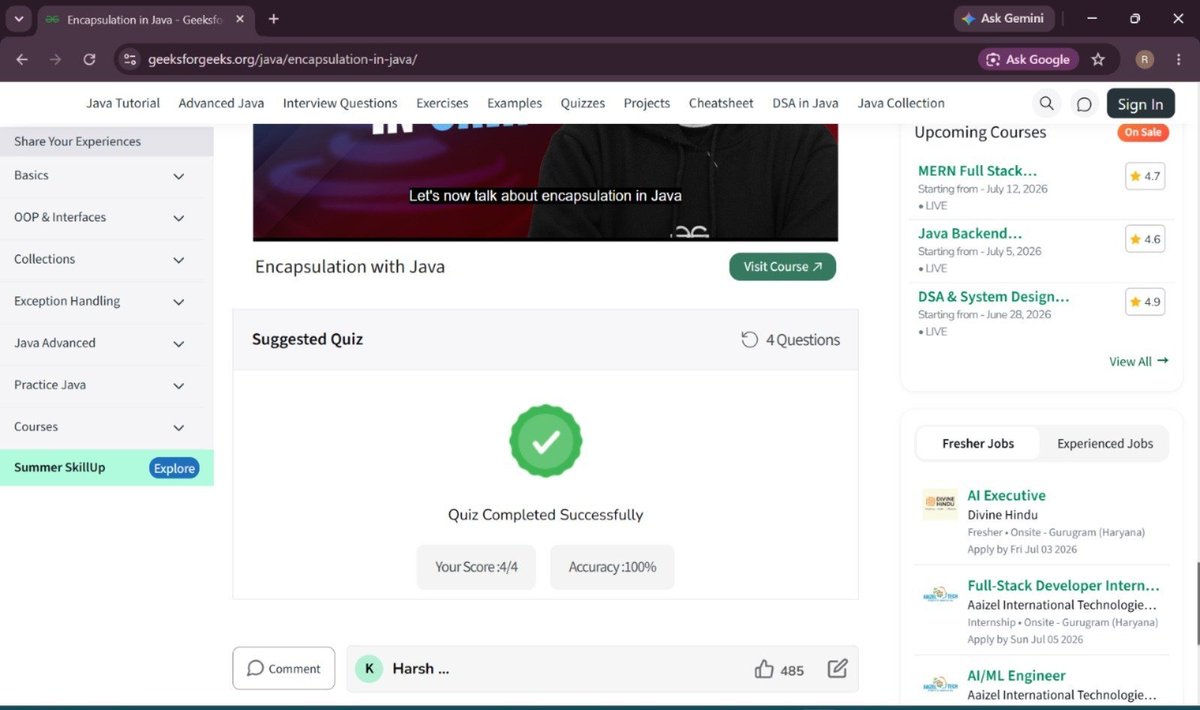
Task: Open a new browser tab with plus
Action: [x=273, y=18]
